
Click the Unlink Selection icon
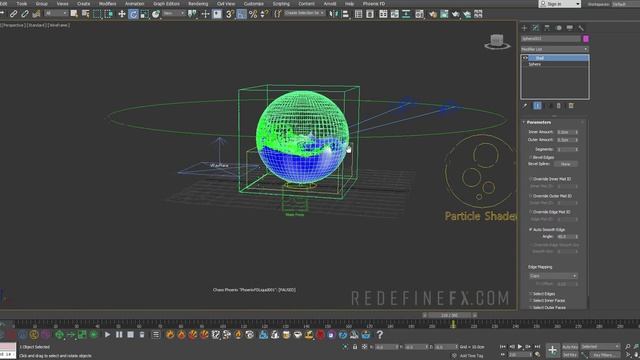pyautogui.click(x=25, y=14)
